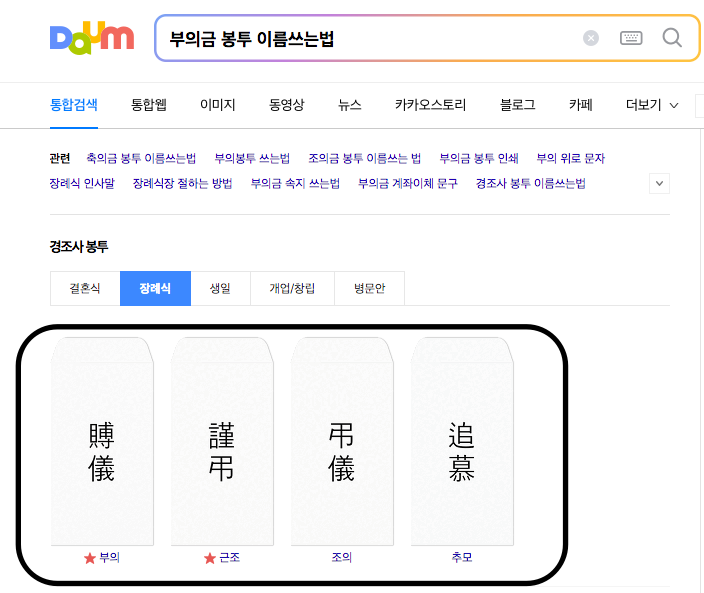This screenshot has width=704, height=593.
Task: Open related search 경조사 봉투 이름쓰는법
Action: point(531,183)
